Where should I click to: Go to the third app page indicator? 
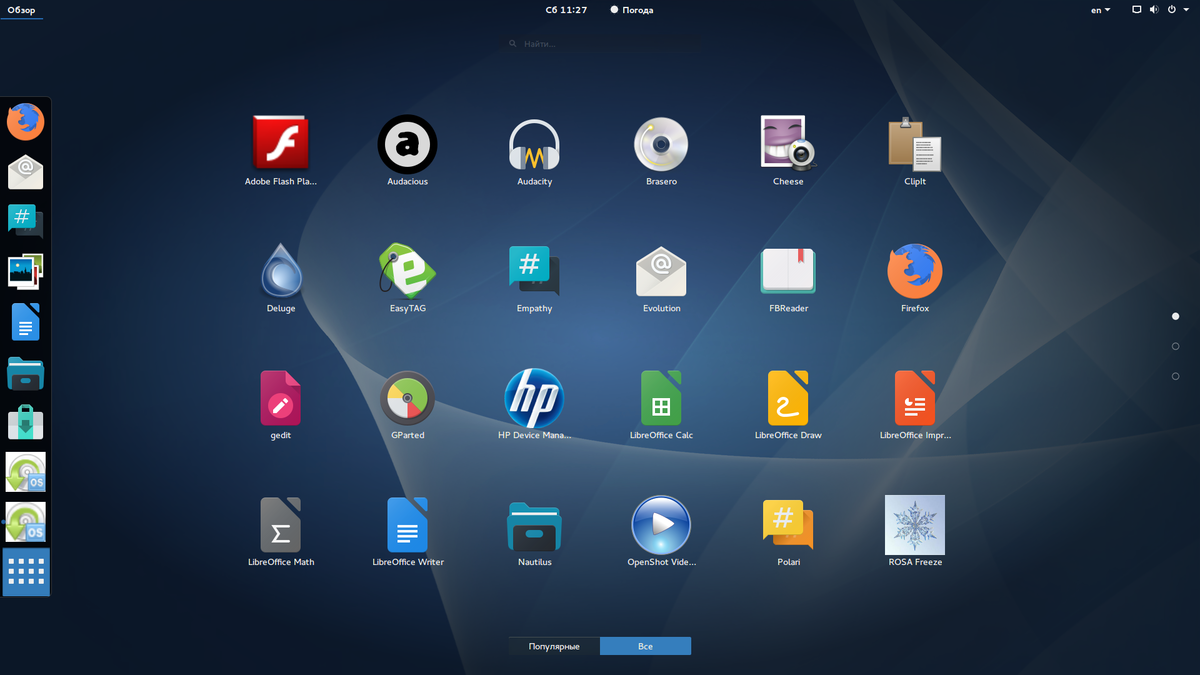[1175, 376]
